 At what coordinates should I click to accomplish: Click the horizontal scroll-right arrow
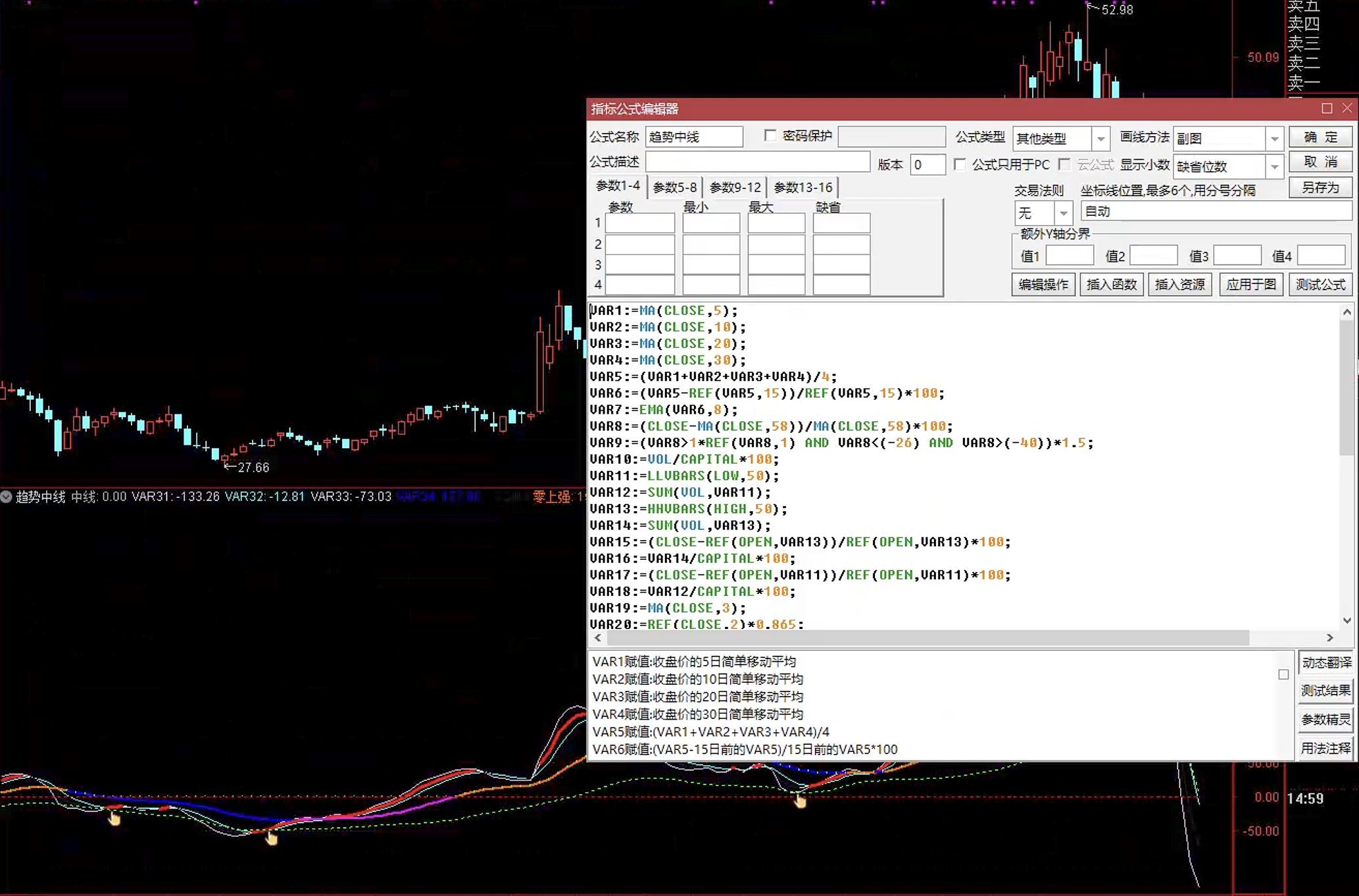point(1330,637)
